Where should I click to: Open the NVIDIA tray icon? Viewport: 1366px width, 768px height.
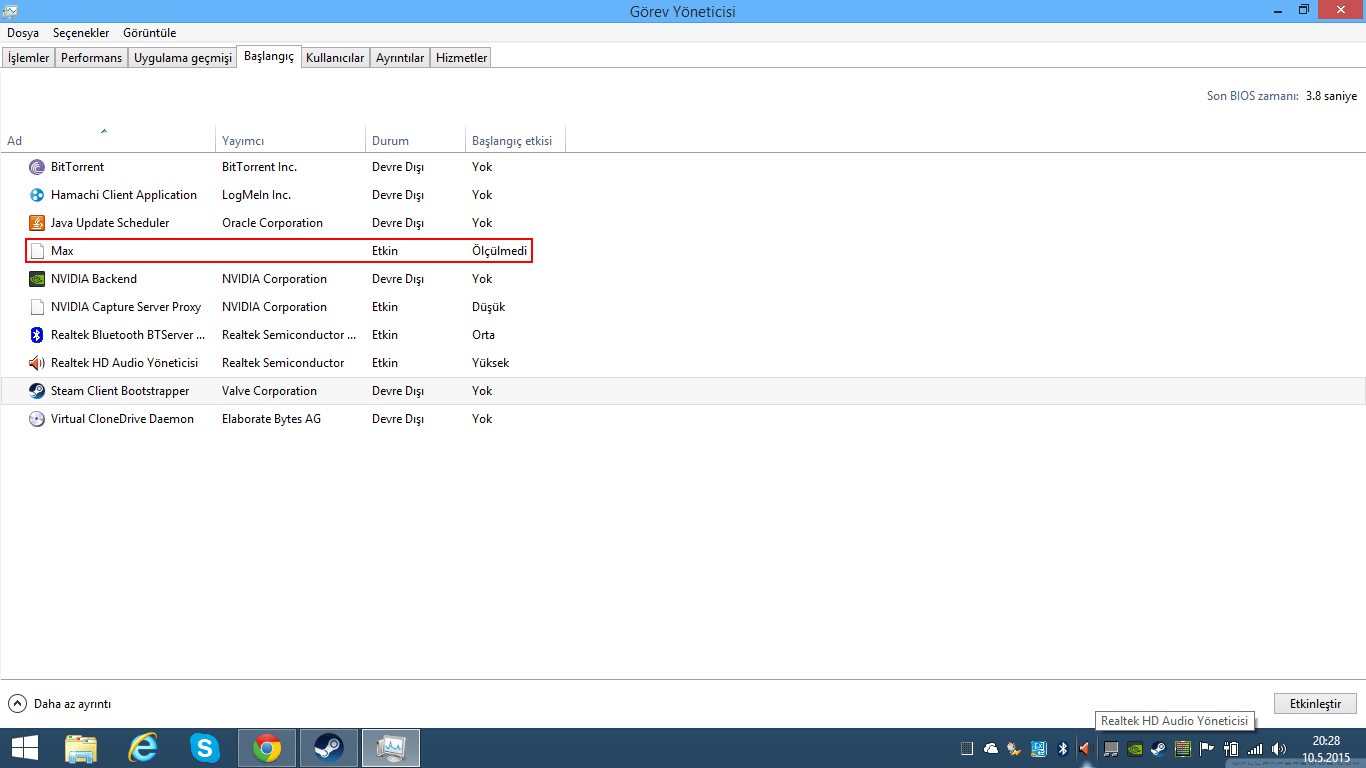[1135, 748]
